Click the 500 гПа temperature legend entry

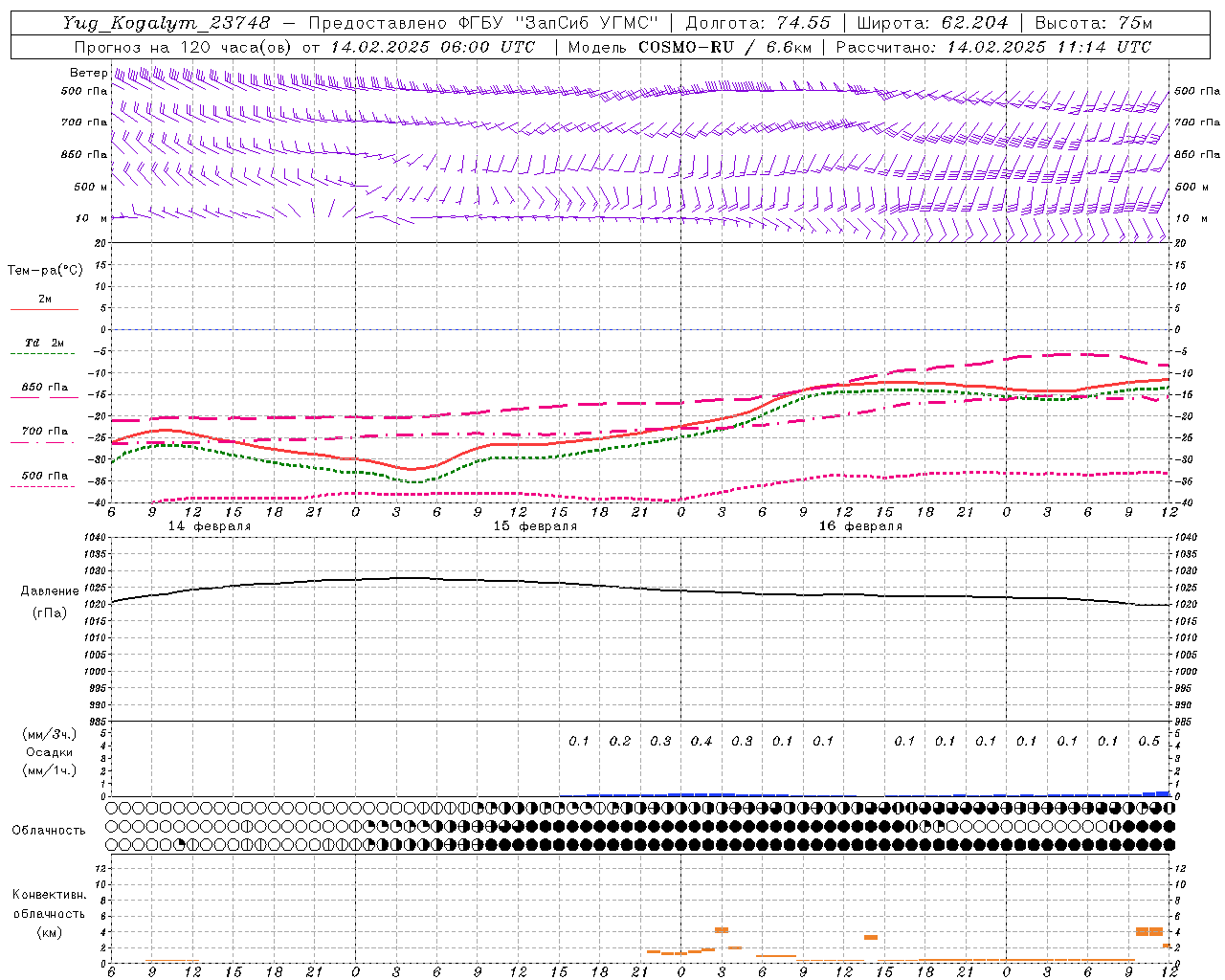tap(44, 479)
